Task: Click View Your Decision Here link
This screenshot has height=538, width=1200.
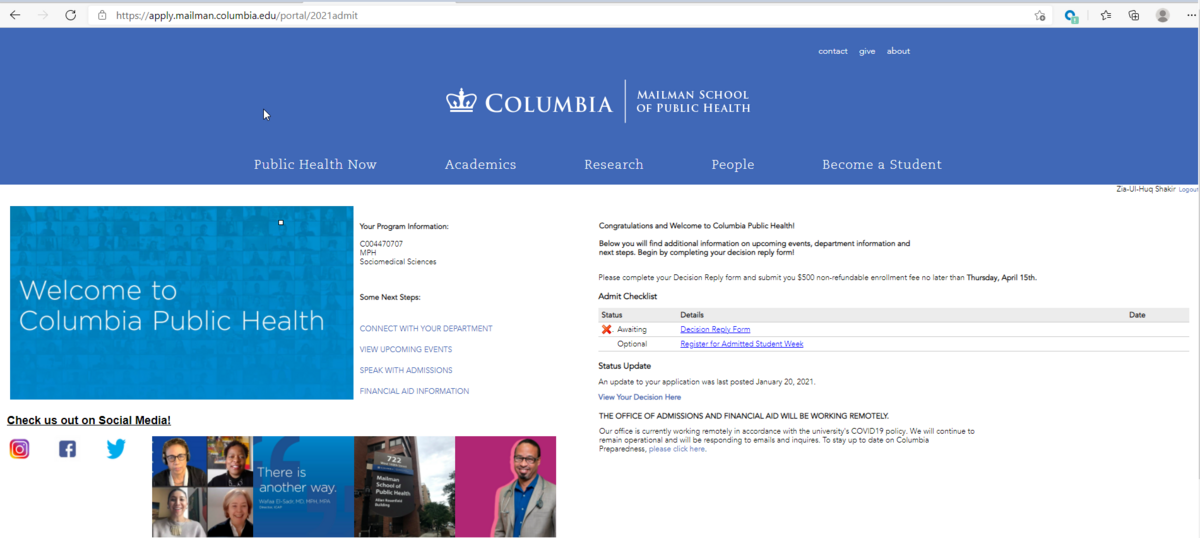Action: (x=639, y=397)
